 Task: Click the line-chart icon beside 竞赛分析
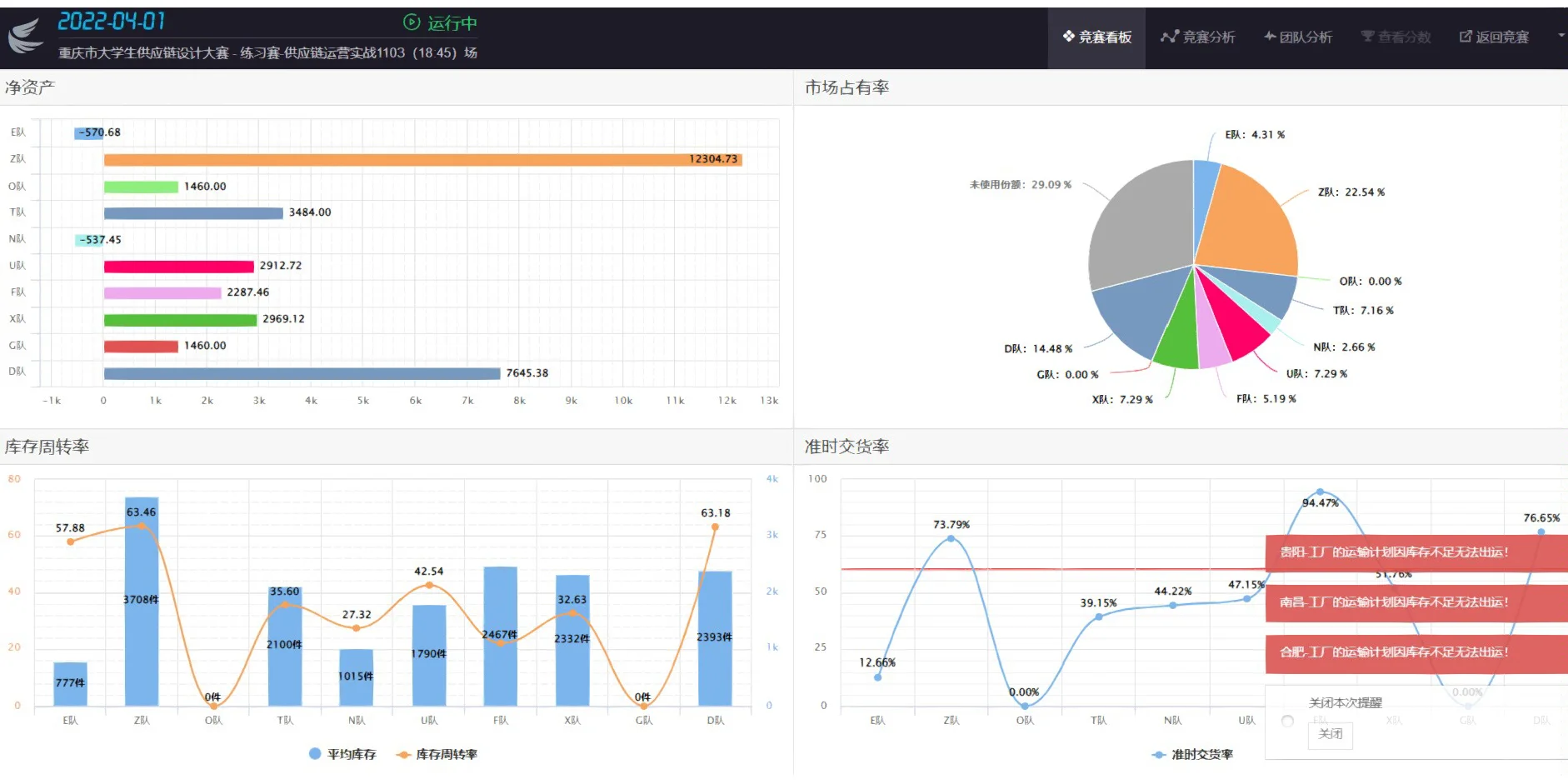click(1169, 37)
